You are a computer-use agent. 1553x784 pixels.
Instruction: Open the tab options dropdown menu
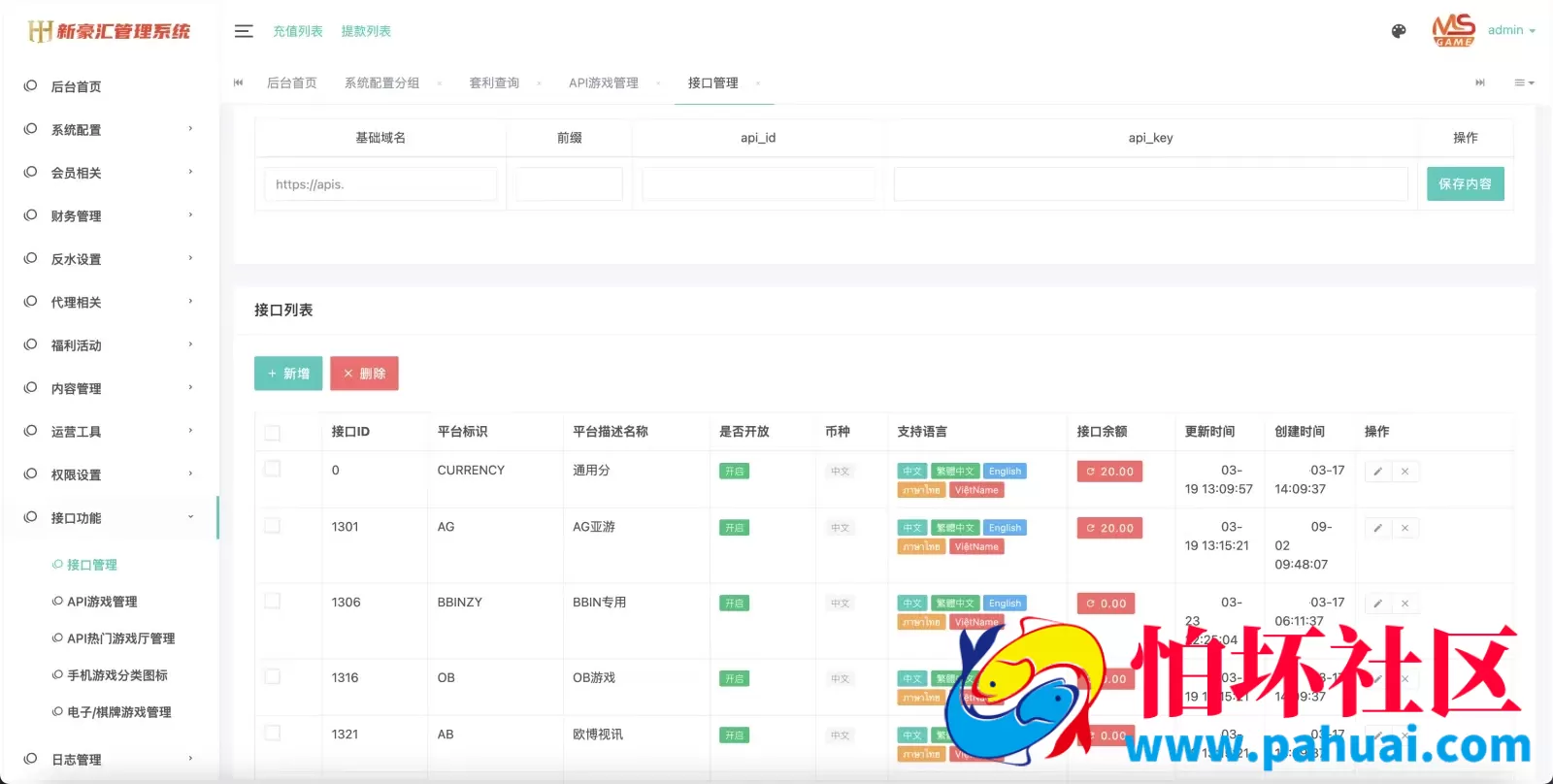click(x=1524, y=82)
